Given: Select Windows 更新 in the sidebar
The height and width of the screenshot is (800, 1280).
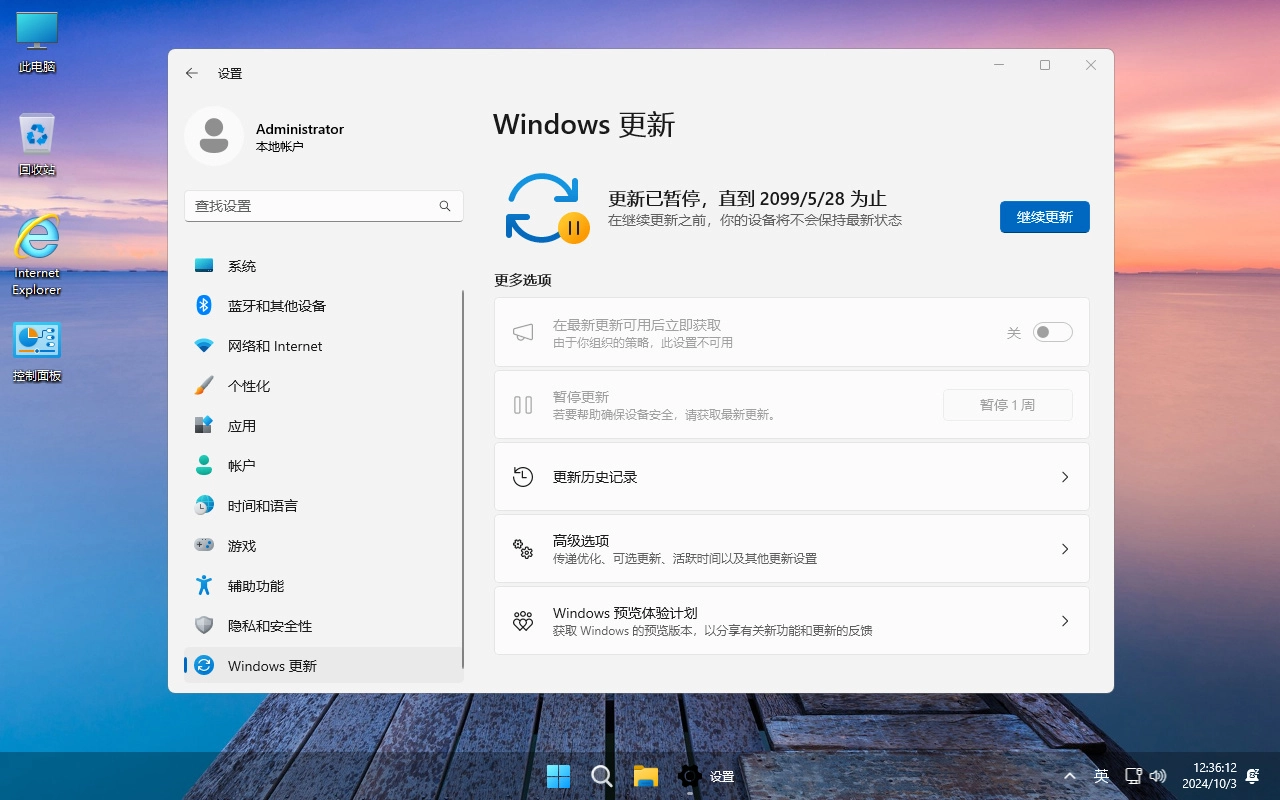Looking at the screenshot, I should pos(270,665).
